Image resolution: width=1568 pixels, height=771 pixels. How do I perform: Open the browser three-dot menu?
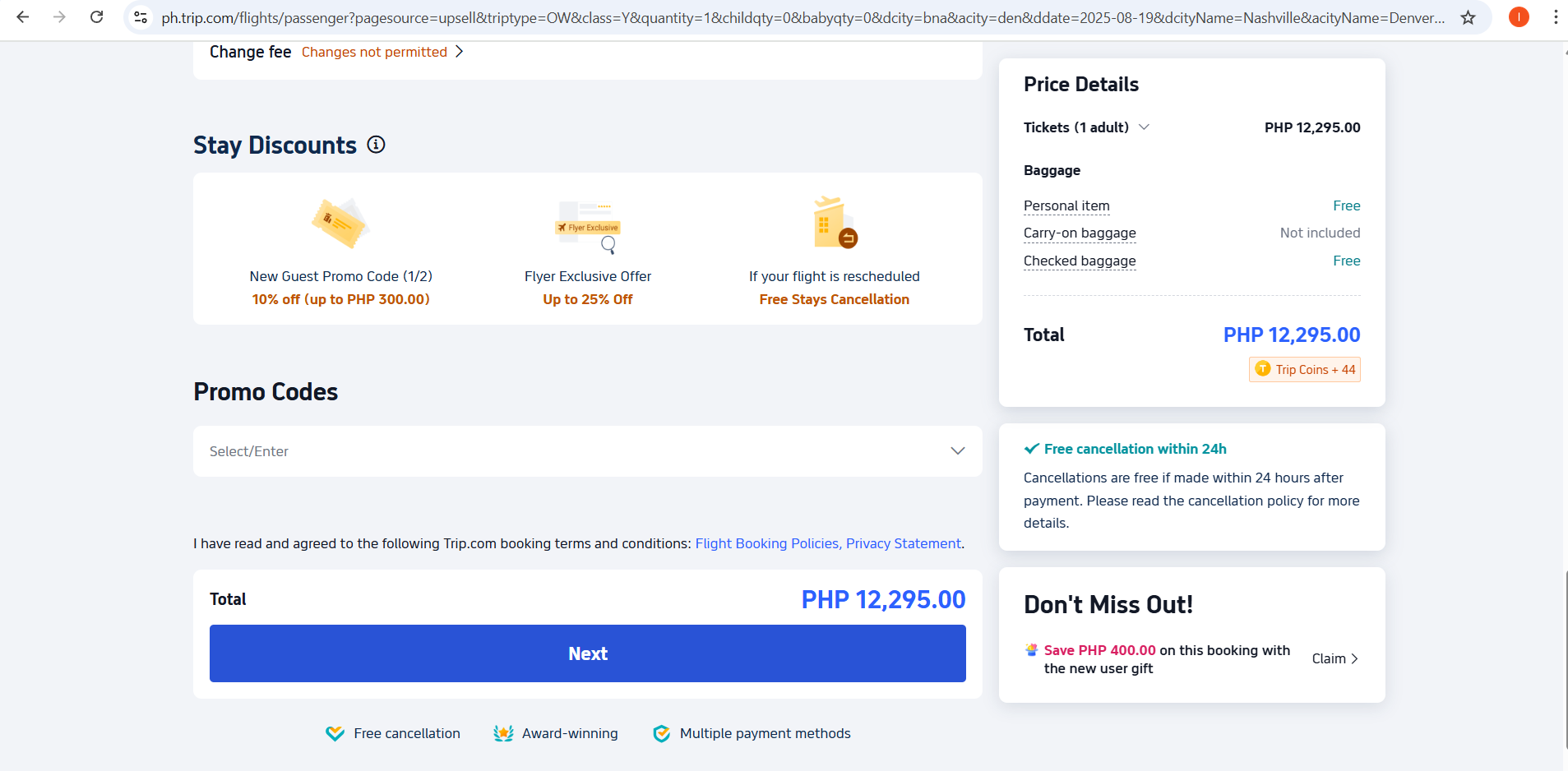click(1555, 17)
